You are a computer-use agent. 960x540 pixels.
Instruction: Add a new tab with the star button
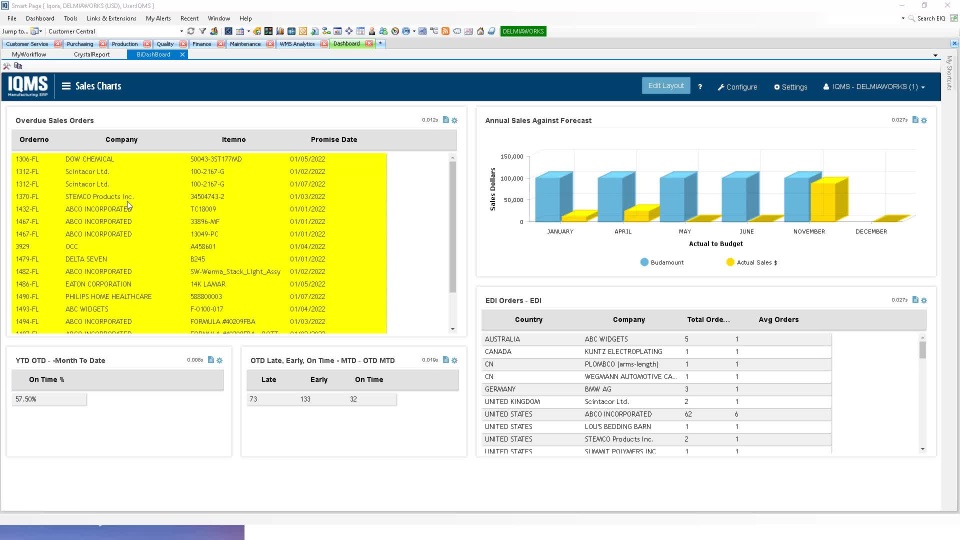click(x=380, y=43)
